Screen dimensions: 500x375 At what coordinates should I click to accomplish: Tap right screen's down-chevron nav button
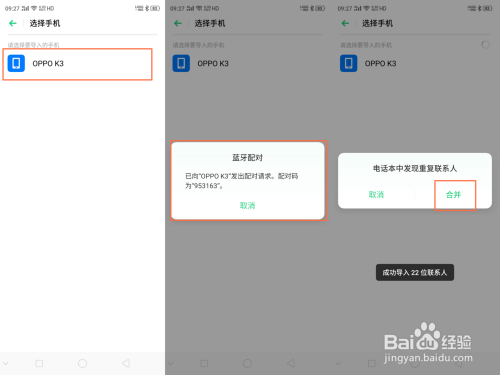coord(338,363)
